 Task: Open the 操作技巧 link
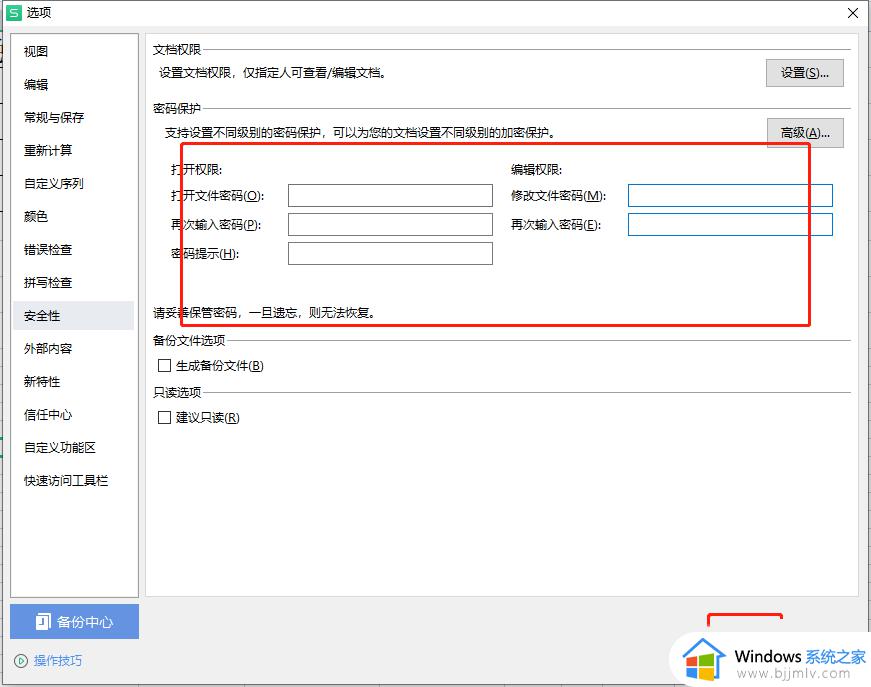click(58, 660)
